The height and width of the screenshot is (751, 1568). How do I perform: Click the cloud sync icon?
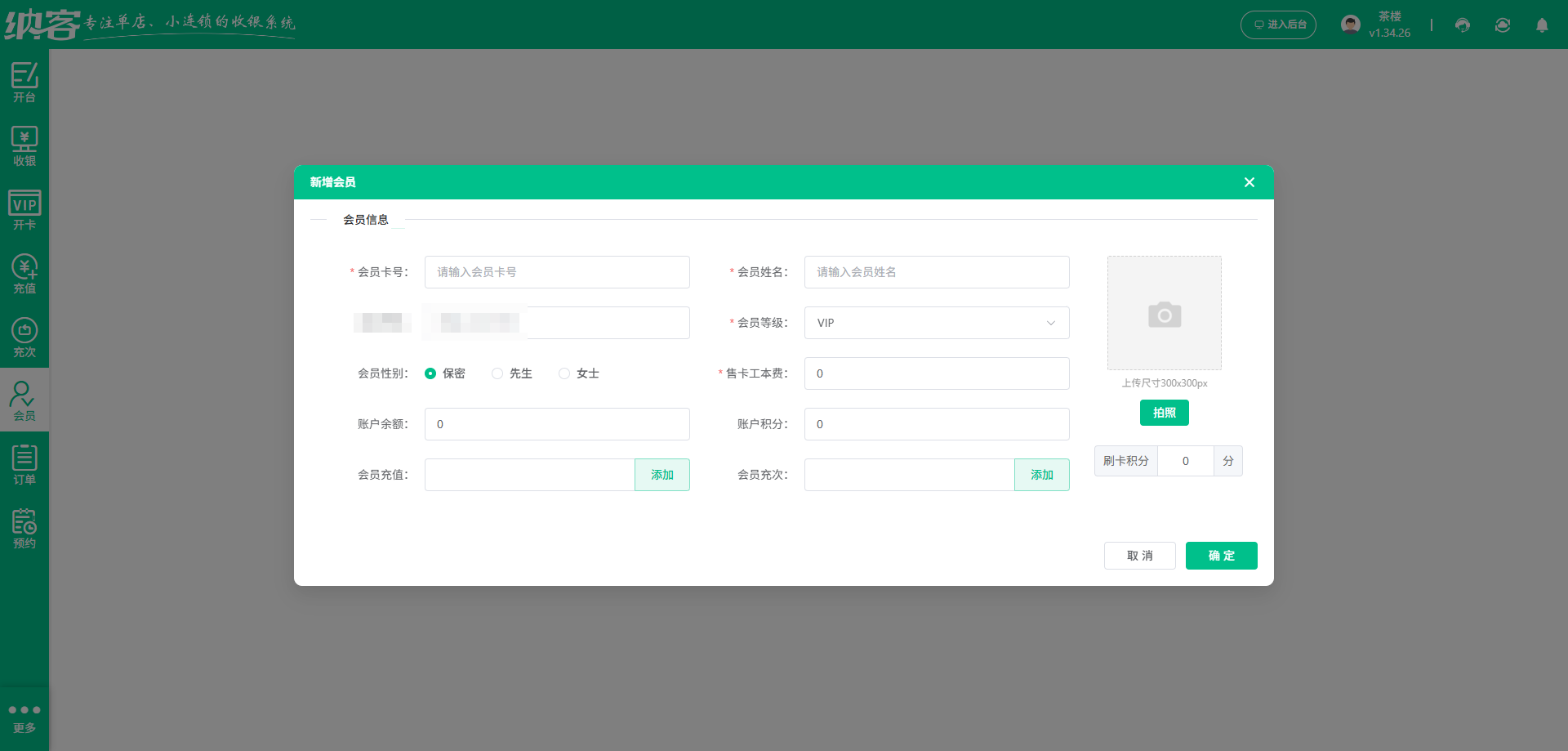pyautogui.click(x=1503, y=25)
